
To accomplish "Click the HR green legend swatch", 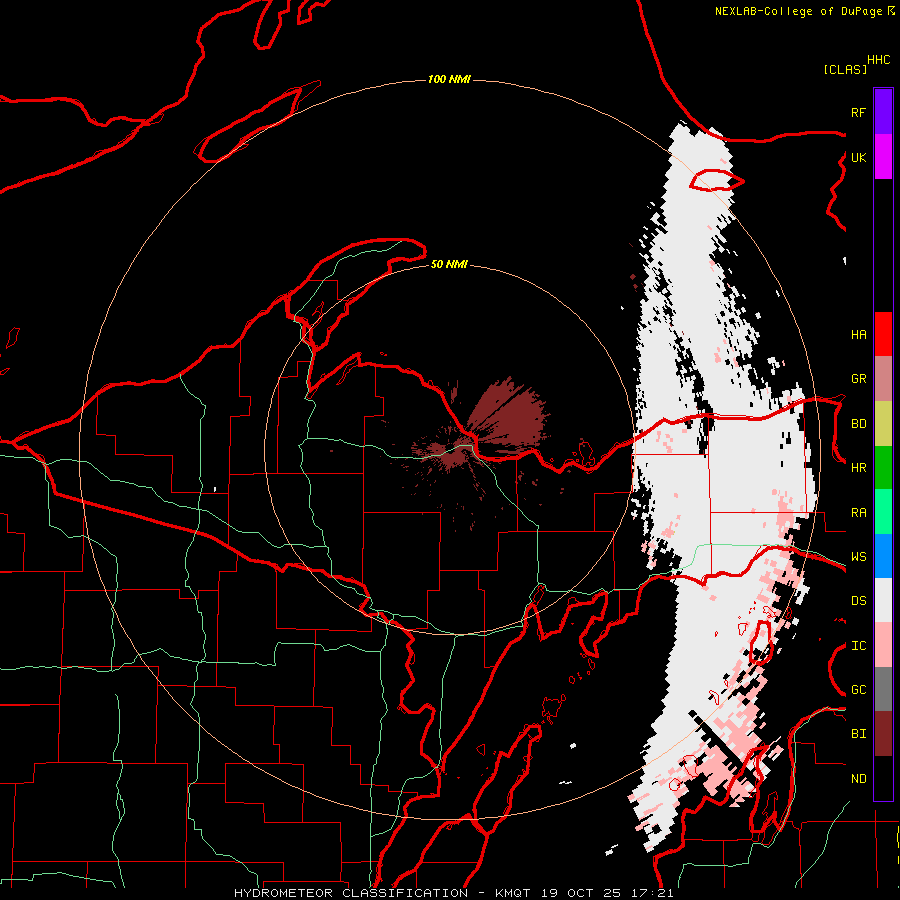I will point(883,467).
